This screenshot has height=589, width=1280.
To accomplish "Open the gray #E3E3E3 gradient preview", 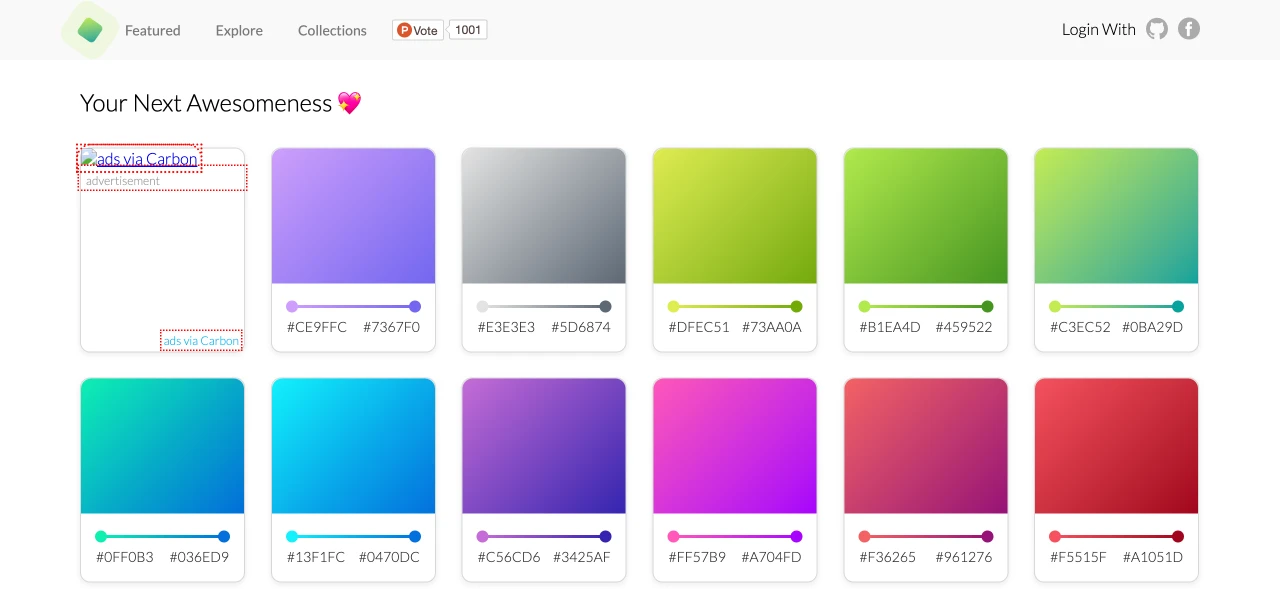I will [x=544, y=215].
